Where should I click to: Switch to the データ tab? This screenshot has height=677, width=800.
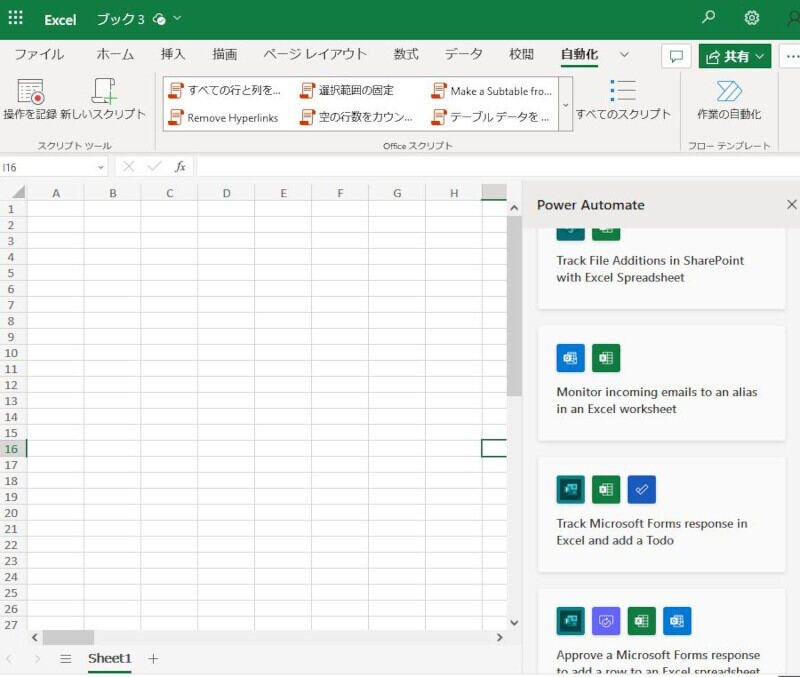coord(463,54)
